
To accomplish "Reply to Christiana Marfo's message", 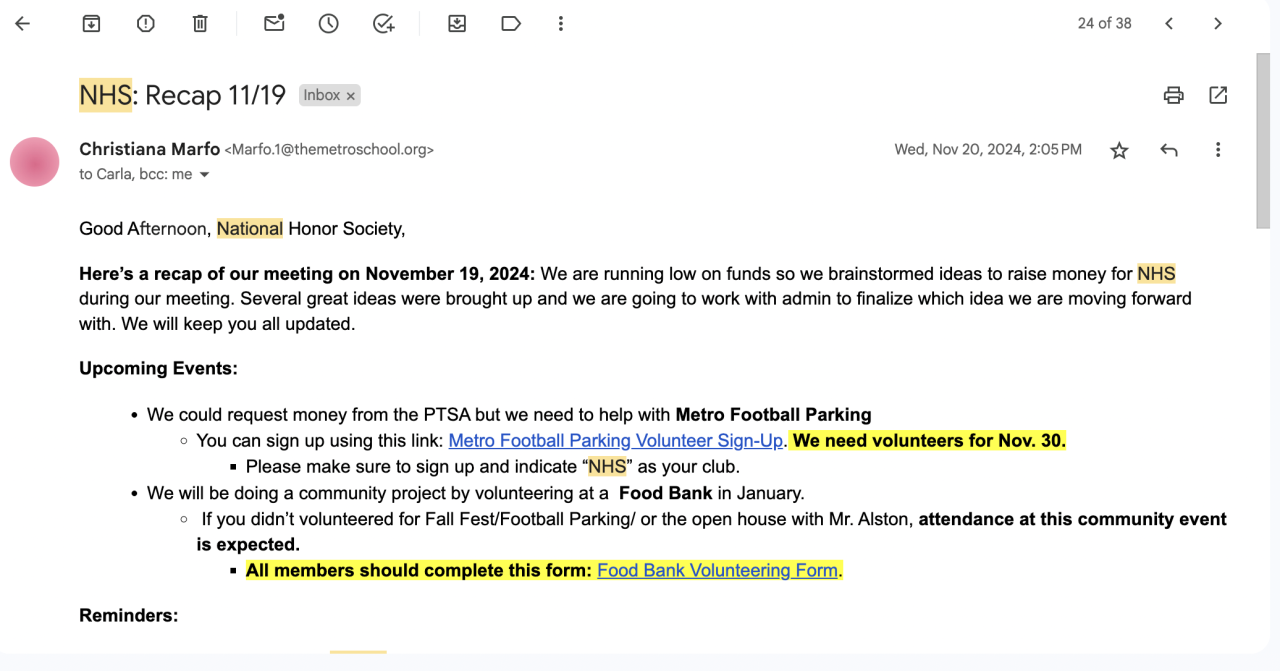I will [1169, 150].
